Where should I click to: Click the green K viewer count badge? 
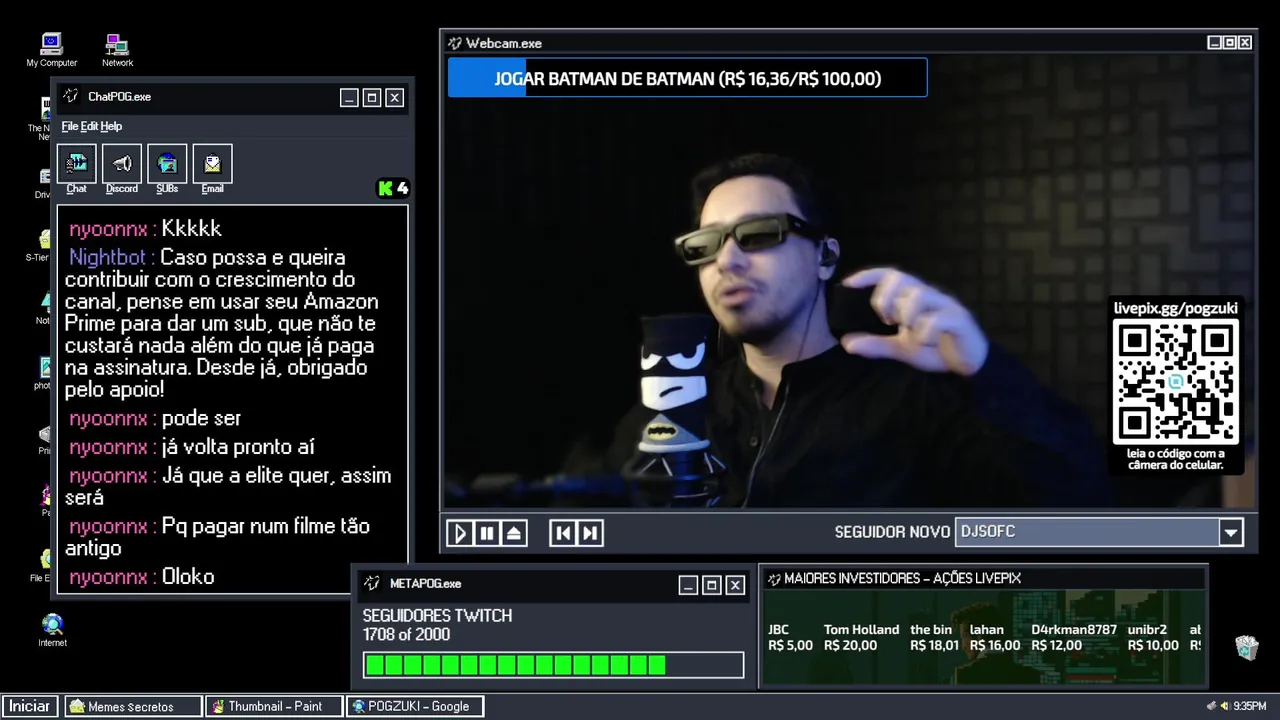[x=392, y=188]
